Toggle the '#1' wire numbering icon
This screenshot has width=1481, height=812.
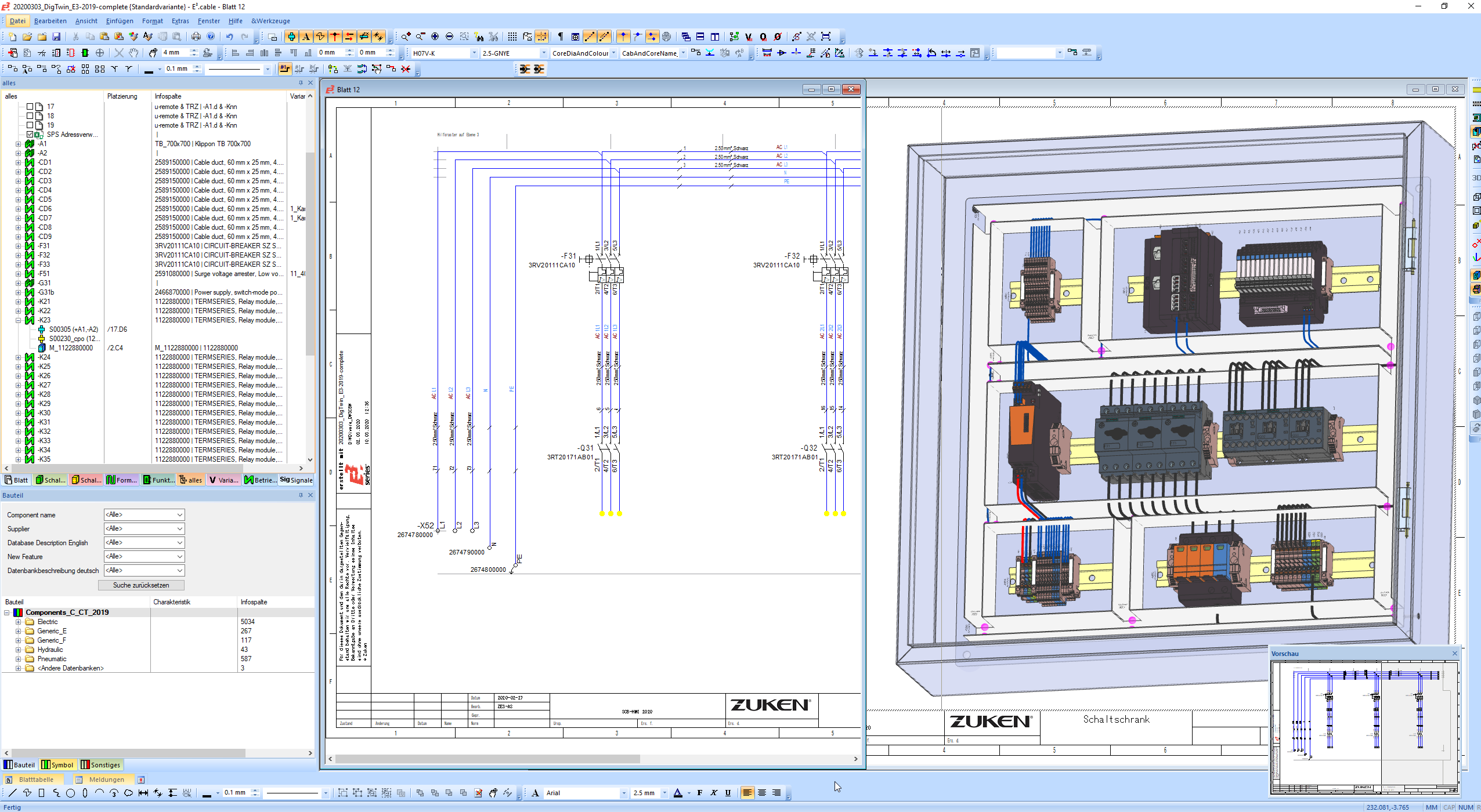(x=284, y=69)
